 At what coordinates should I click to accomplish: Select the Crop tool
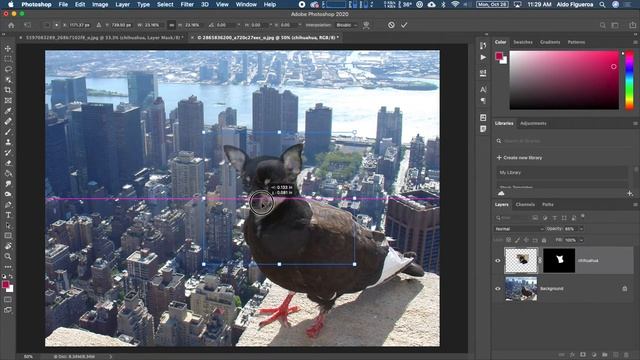(8, 90)
